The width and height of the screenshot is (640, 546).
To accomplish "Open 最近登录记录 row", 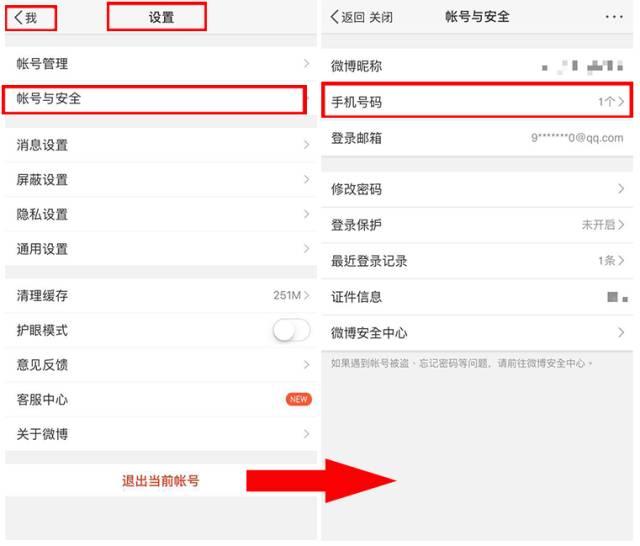I will coord(477,261).
